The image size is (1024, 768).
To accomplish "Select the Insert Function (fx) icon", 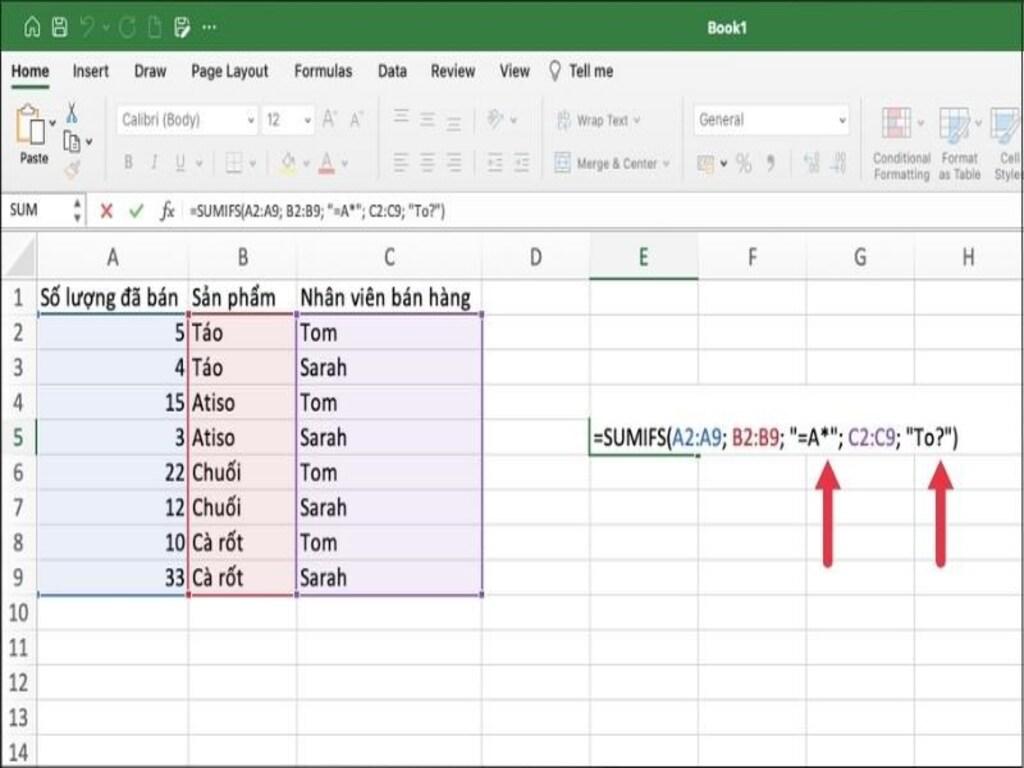I will 167,210.
